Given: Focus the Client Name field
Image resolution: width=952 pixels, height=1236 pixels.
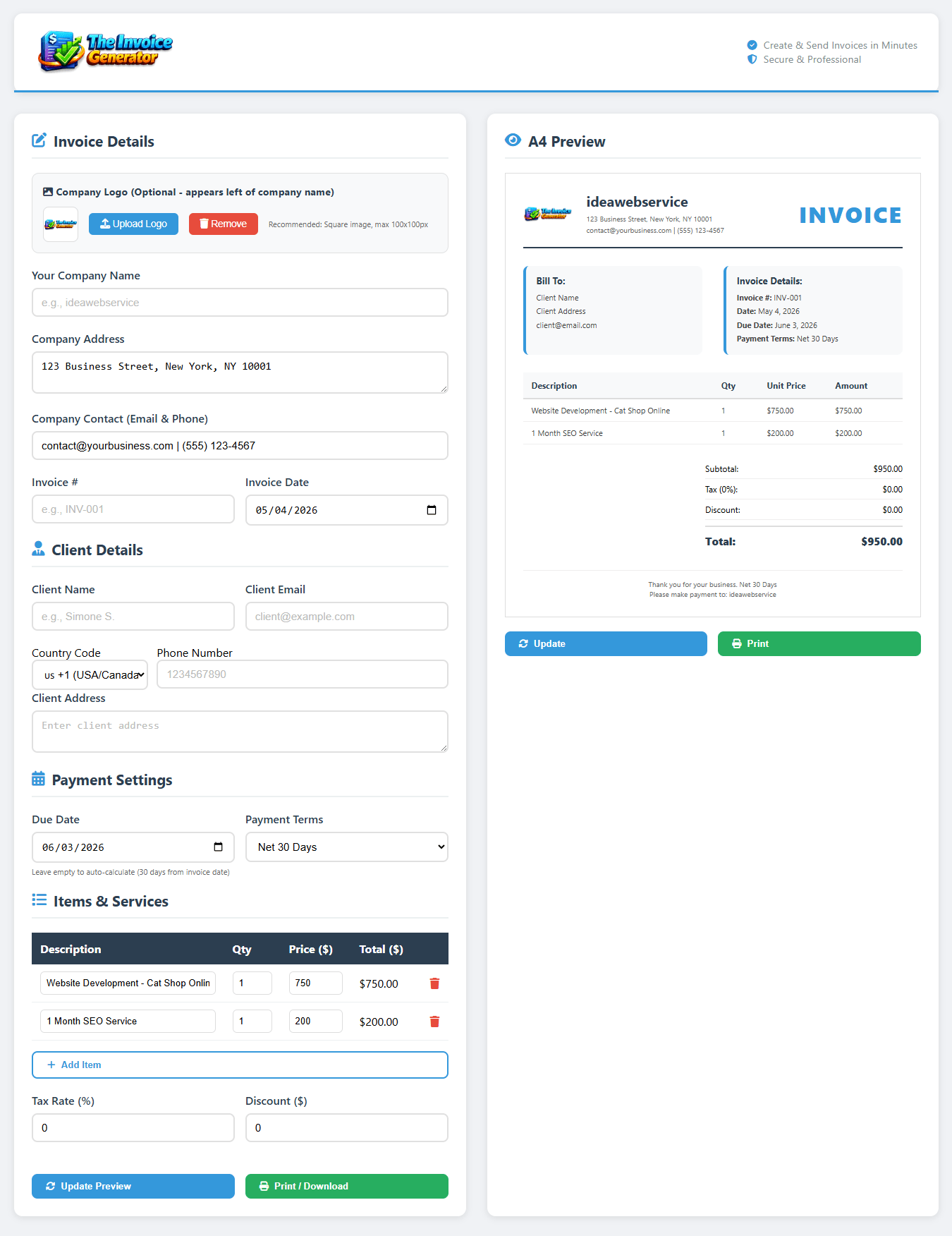Looking at the screenshot, I should (133, 616).
